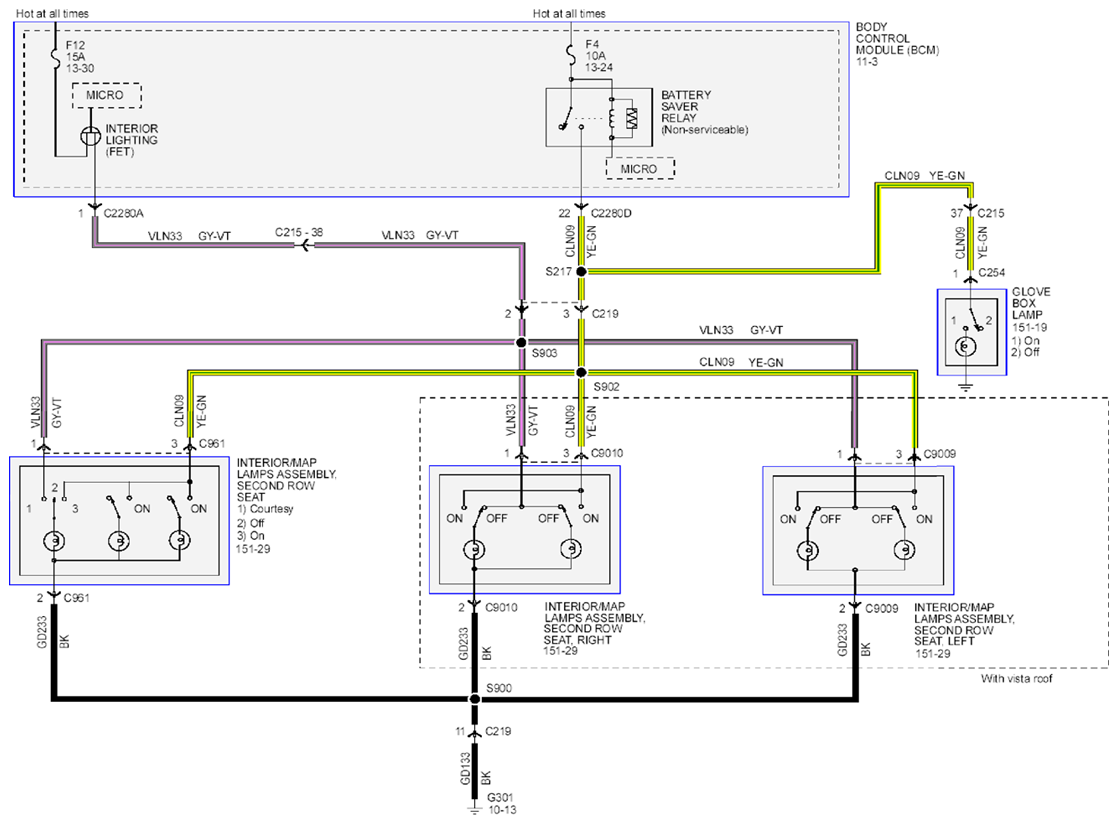Image resolution: width=1118 pixels, height=824 pixels.
Task: Click the INTERIOR LIGHTING (FET) label
Action: pyautogui.click(x=132, y=140)
